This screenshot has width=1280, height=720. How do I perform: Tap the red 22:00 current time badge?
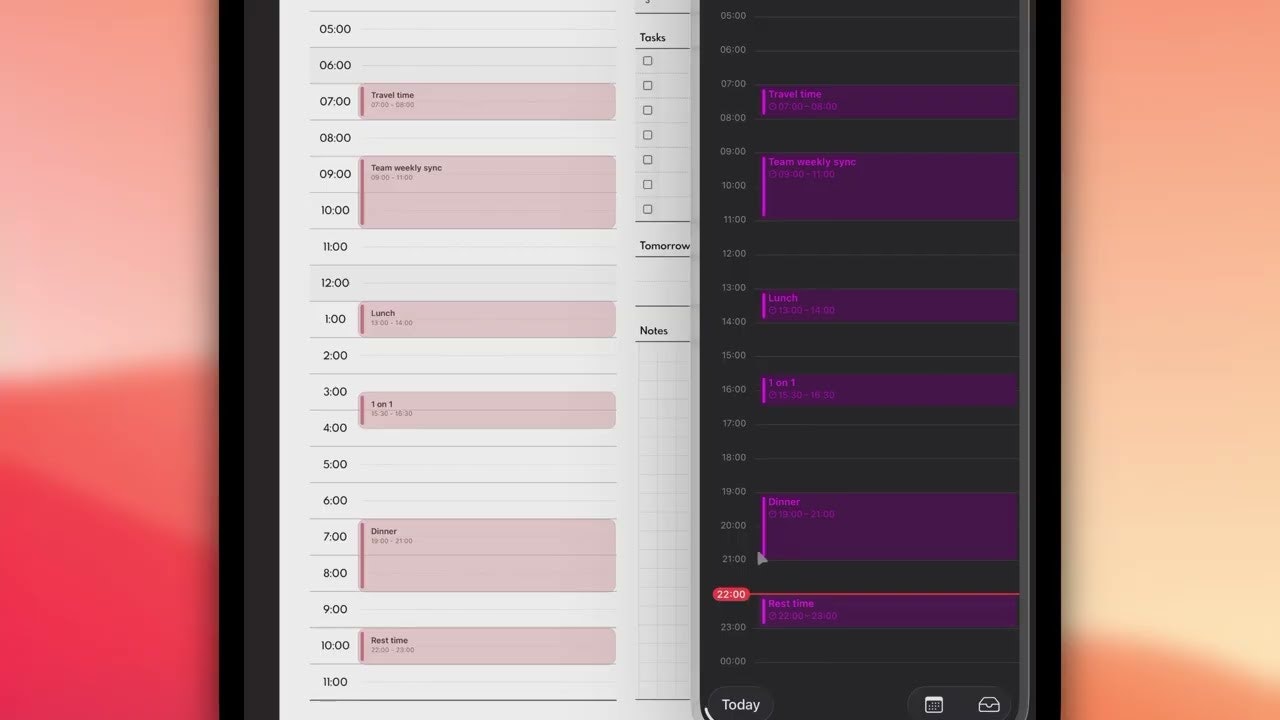coord(731,594)
